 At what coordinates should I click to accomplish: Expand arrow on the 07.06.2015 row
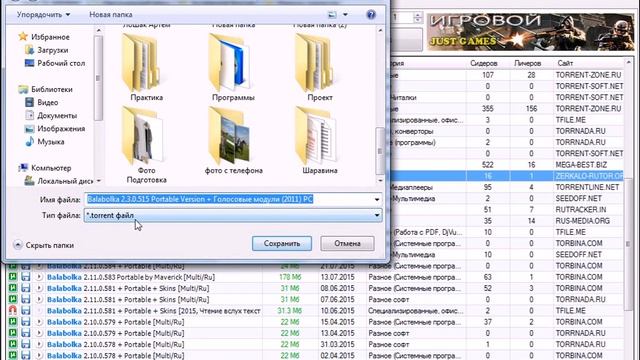click(x=39, y=299)
